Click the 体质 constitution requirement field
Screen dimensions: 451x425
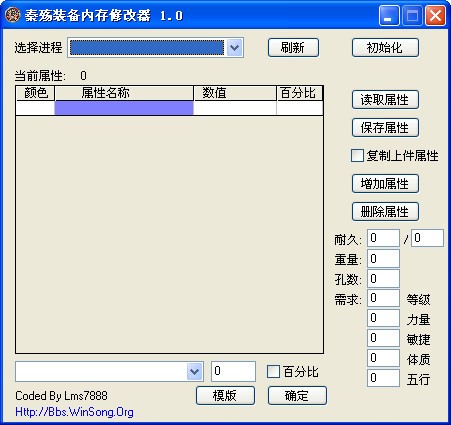[x=383, y=358]
